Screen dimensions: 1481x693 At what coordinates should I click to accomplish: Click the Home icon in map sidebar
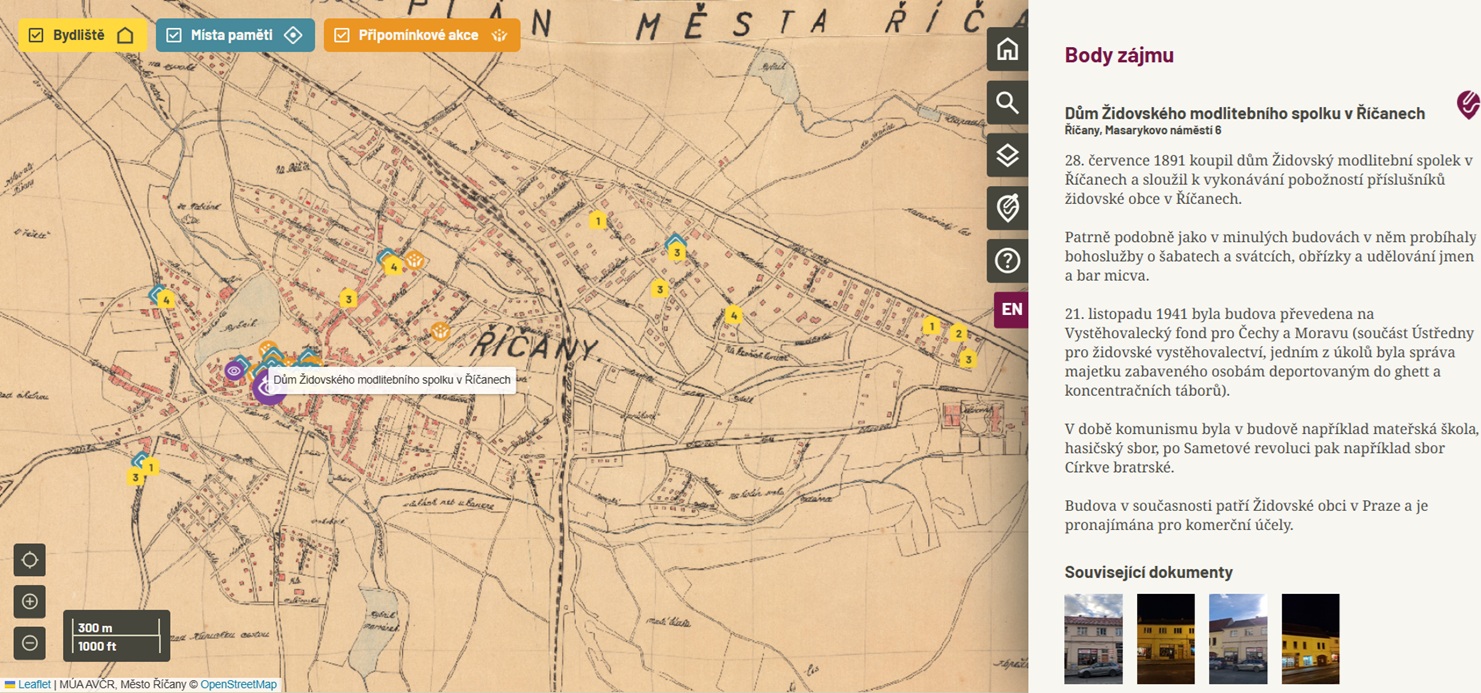coord(1007,49)
